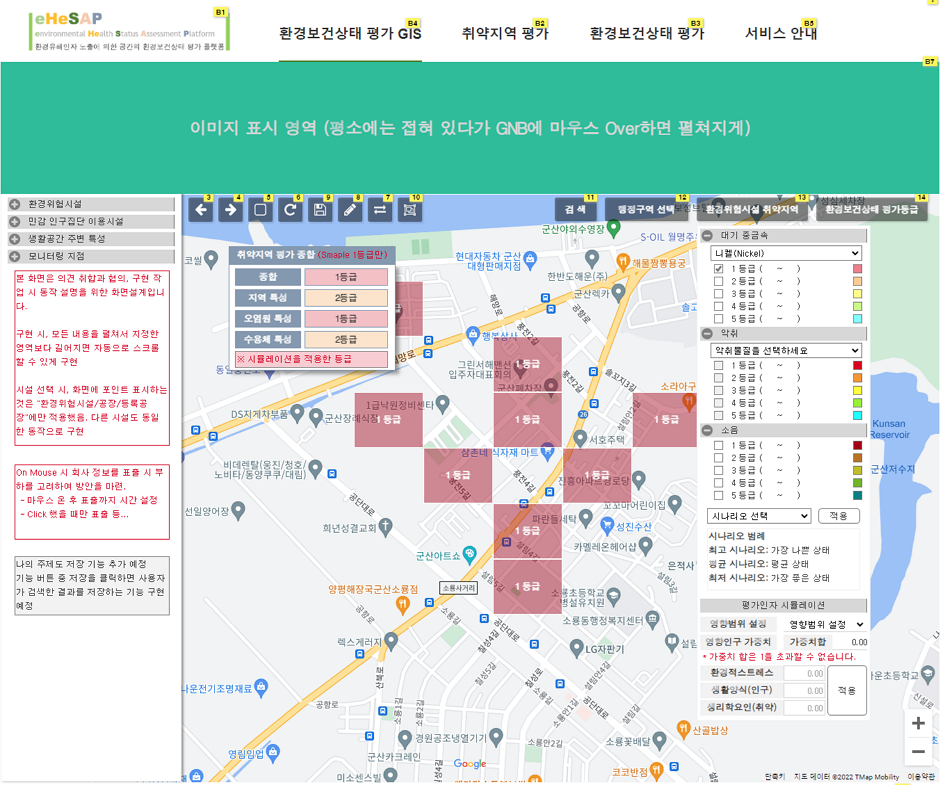The height and width of the screenshot is (787, 942).
Task: Check 3등급 under 대기 중금속
Action: click(x=718, y=294)
